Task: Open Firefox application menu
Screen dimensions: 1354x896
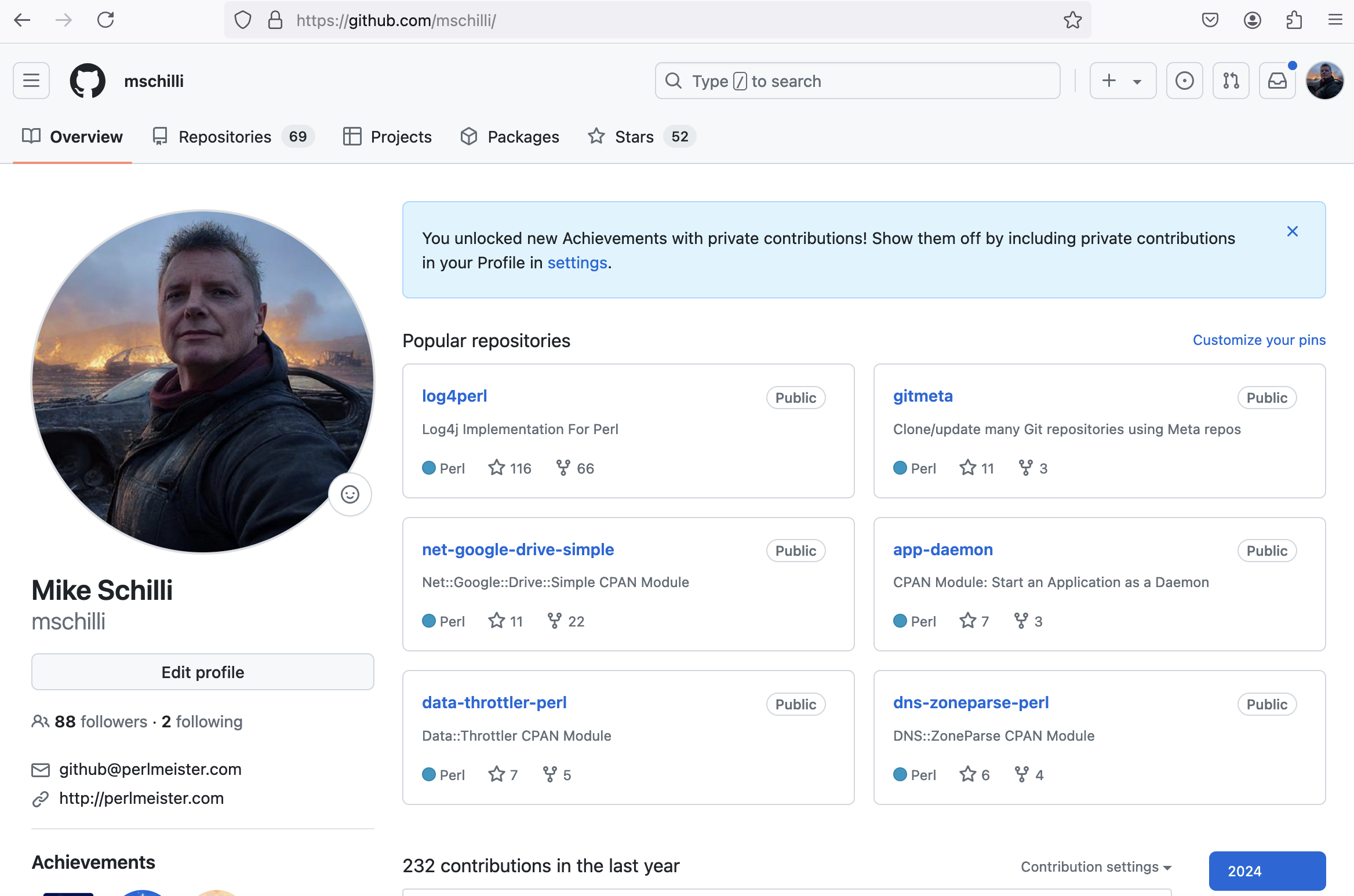Action: coord(1335,20)
